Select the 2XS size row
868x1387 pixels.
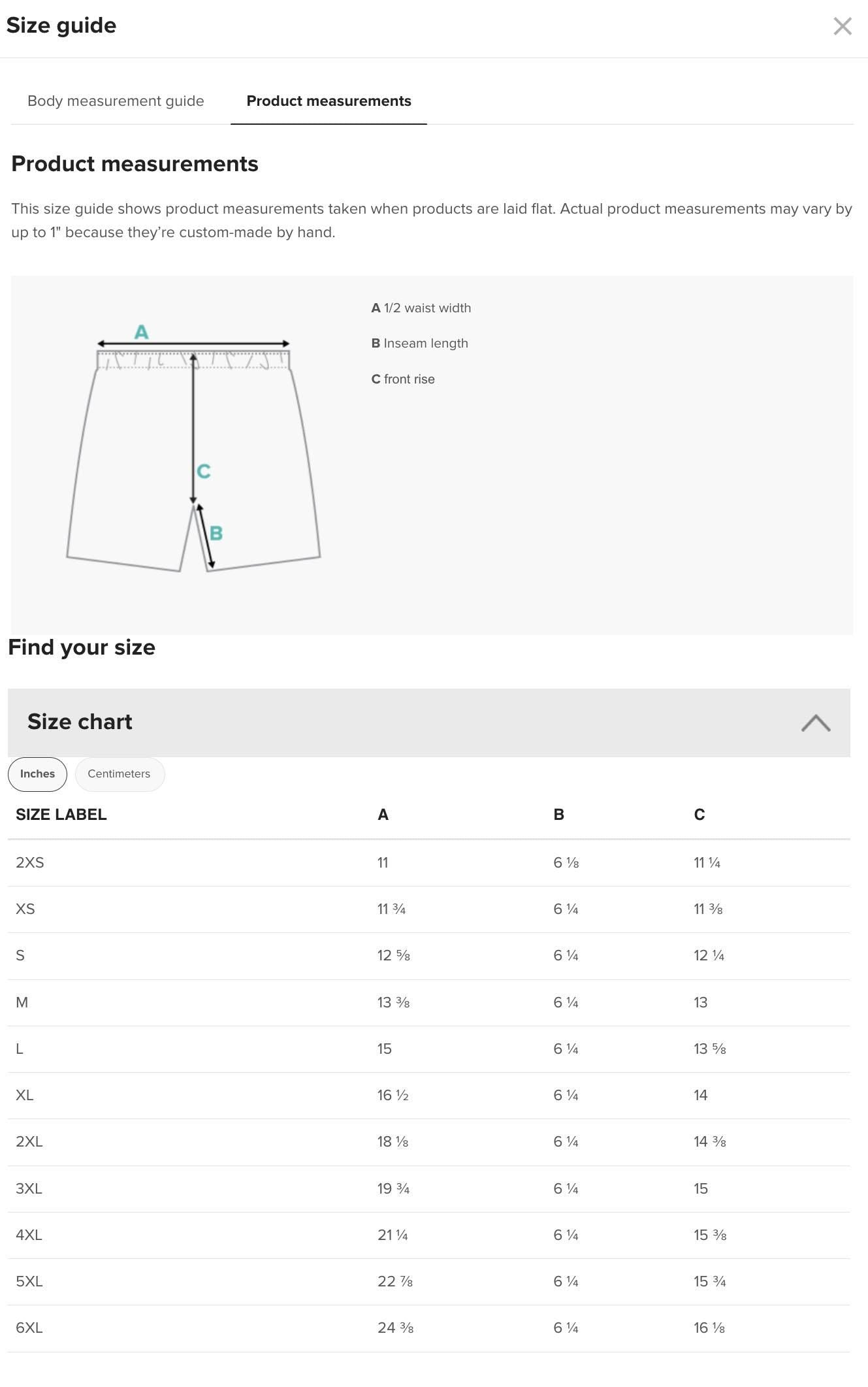pos(30,863)
